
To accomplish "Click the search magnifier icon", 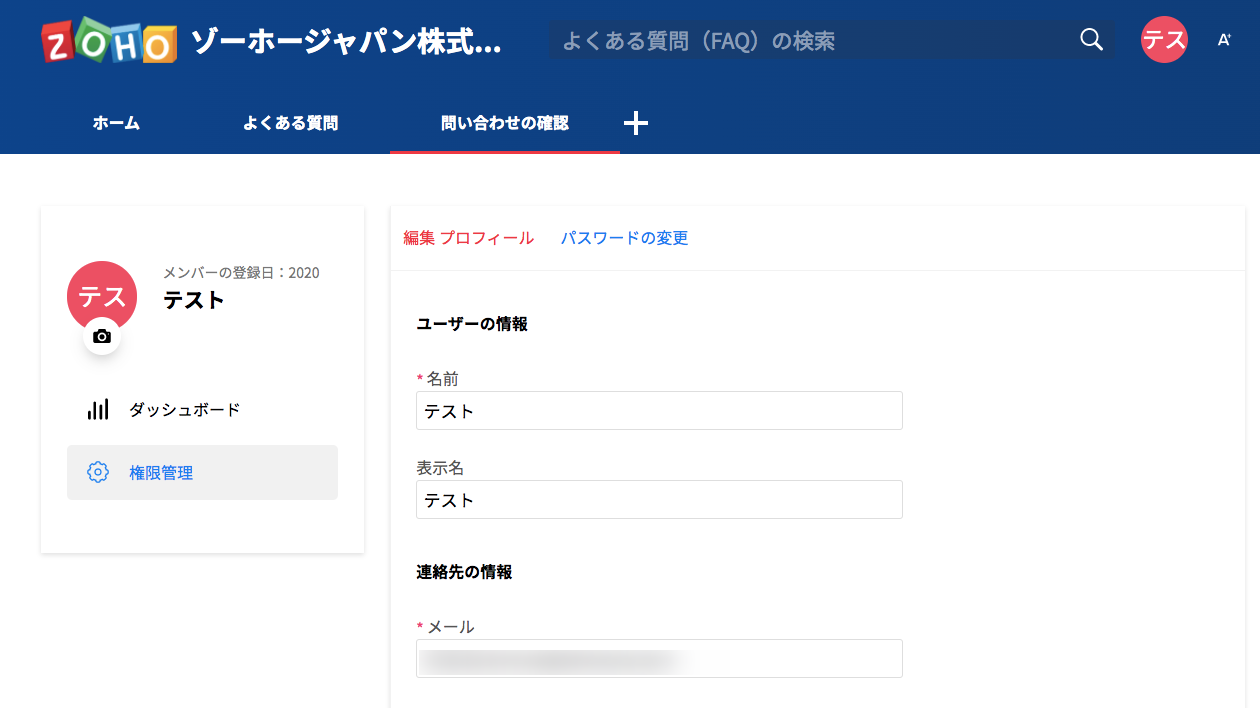I will tap(1091, 40).
